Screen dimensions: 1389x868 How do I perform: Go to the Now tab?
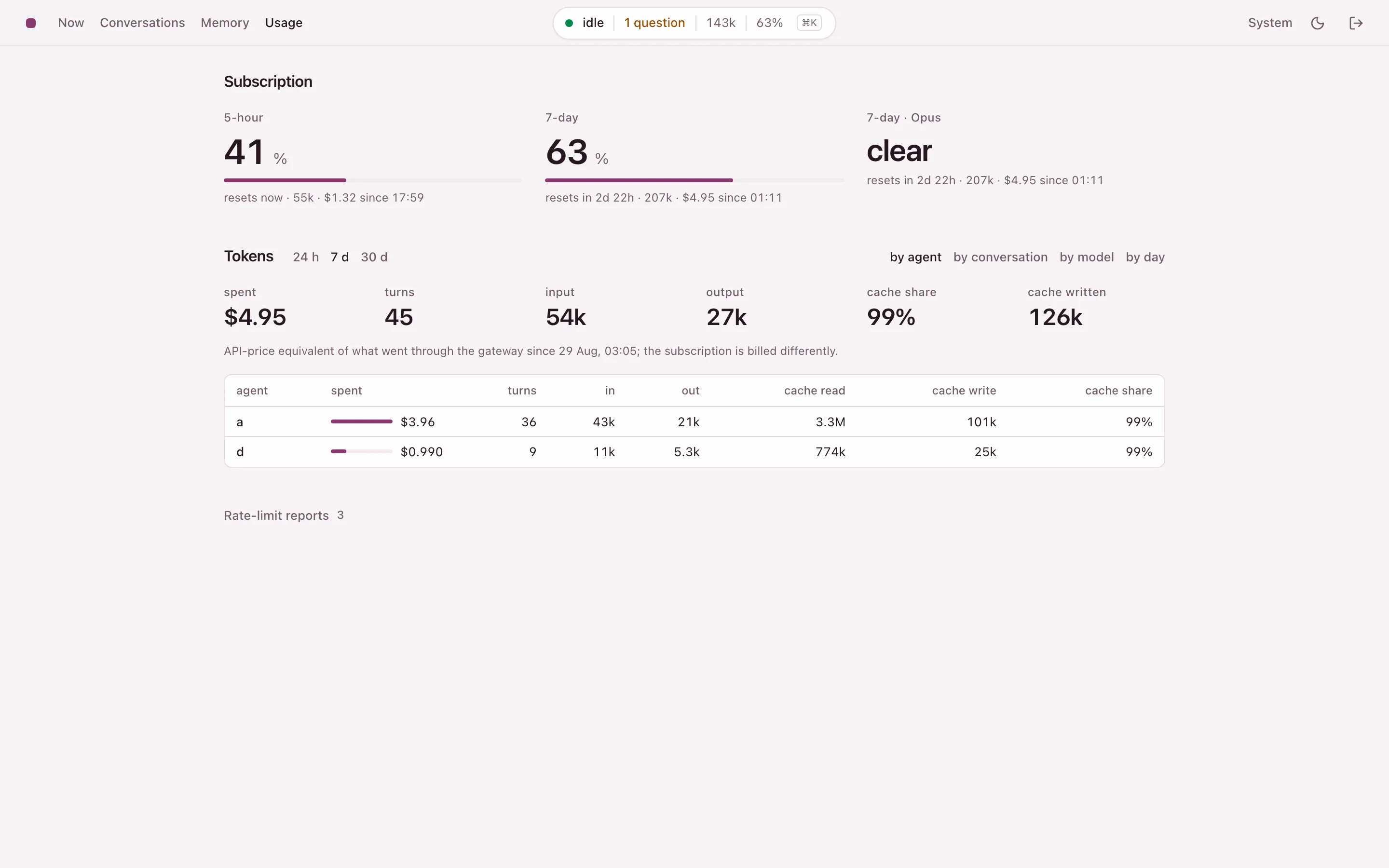click(71, 23)
